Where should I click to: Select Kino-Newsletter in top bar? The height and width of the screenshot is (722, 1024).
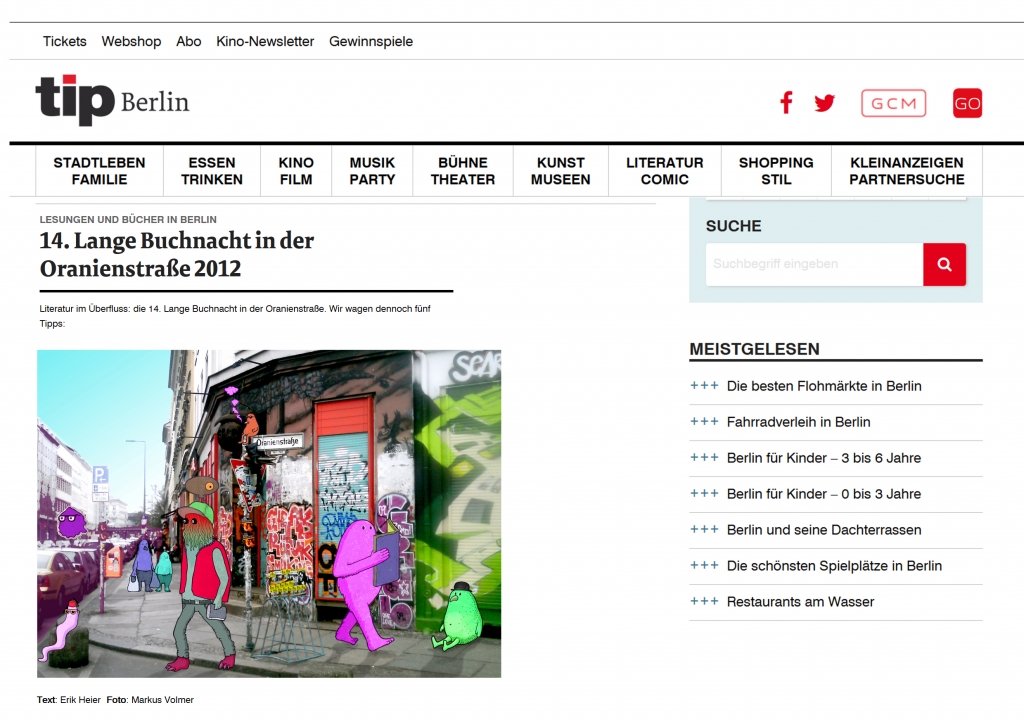[265, 41]
